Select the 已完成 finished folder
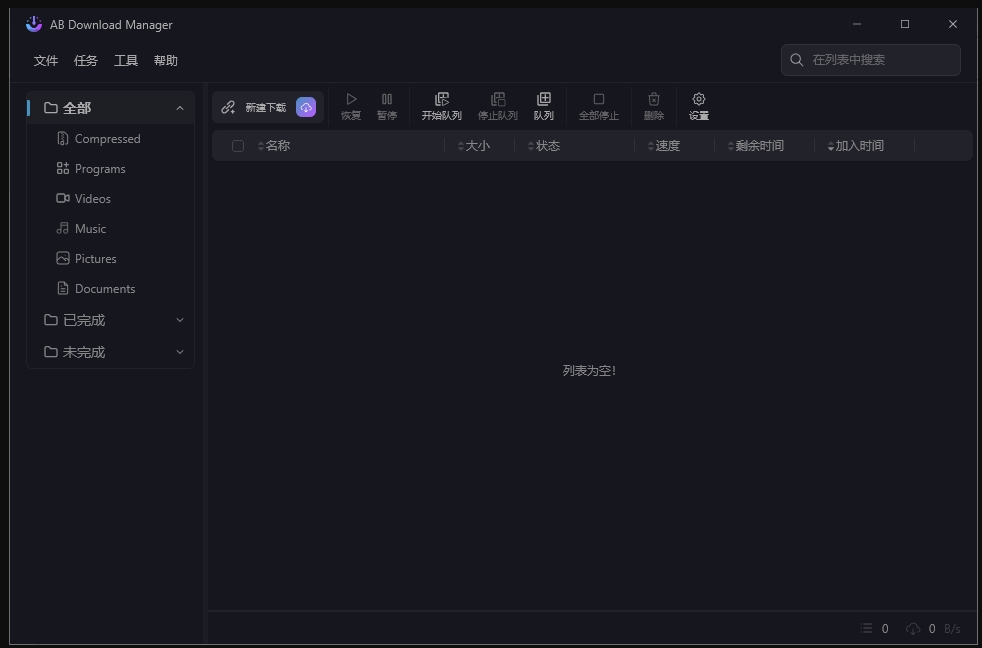The width and height of the screenshot is (982, 648). pos(111,321)
